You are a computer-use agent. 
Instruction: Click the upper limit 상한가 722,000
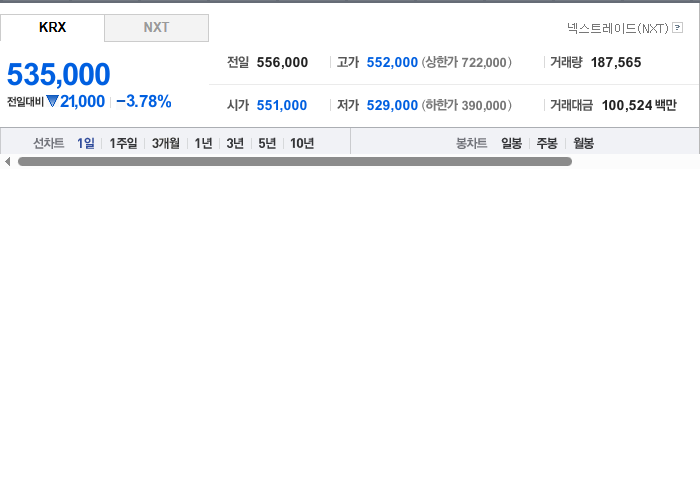click(467, 62)
